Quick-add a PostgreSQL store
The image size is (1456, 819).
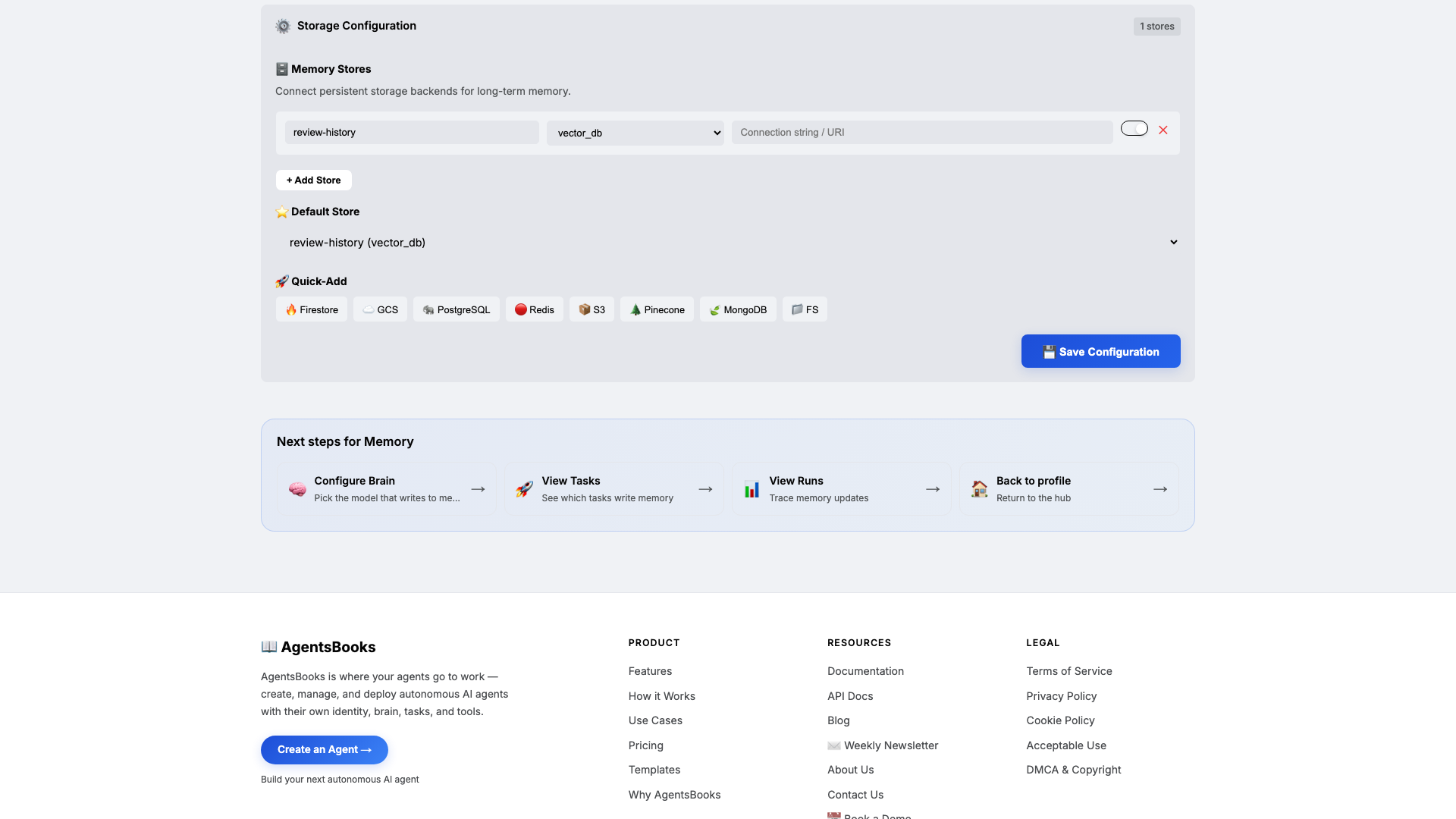click(457, 309)
